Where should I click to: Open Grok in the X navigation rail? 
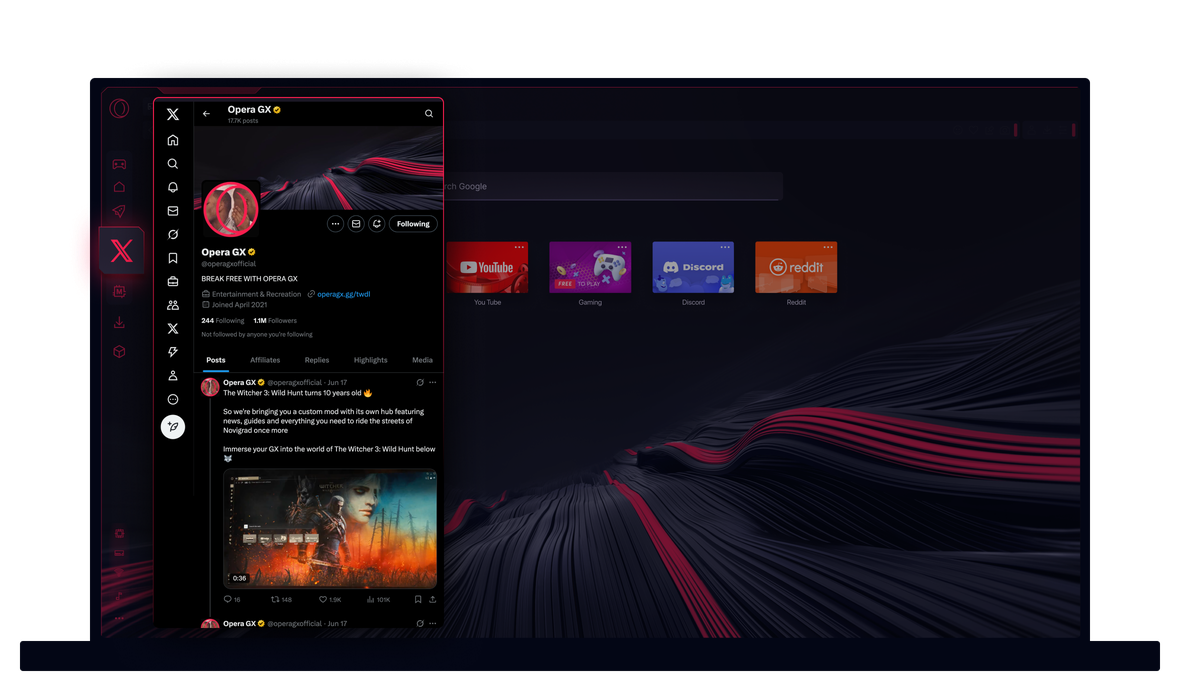click(172, 234)
